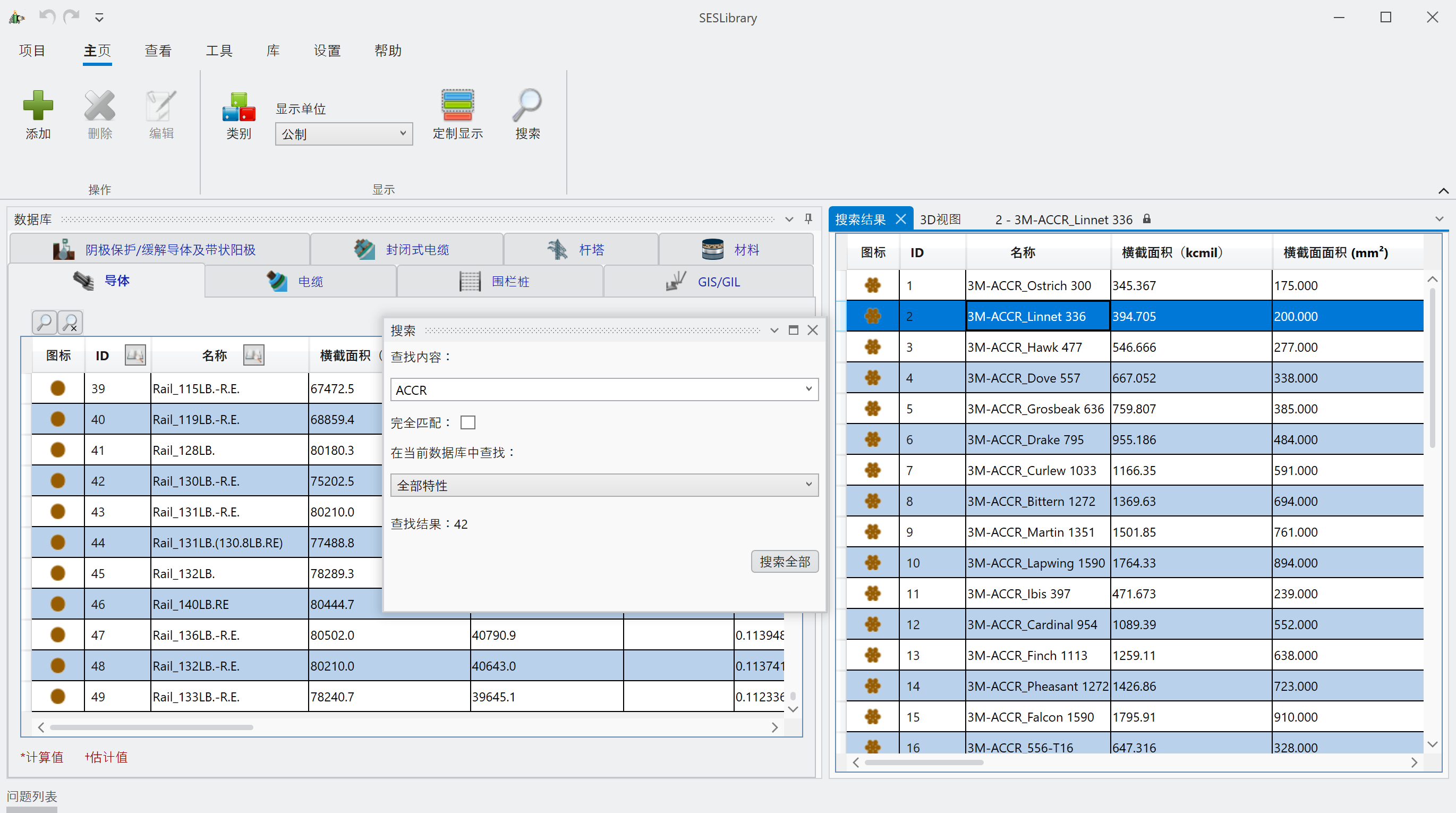
Task: Click the conductor icon in 3M-ACCR_Ostrich 300 row
Action: click(873, 285)
